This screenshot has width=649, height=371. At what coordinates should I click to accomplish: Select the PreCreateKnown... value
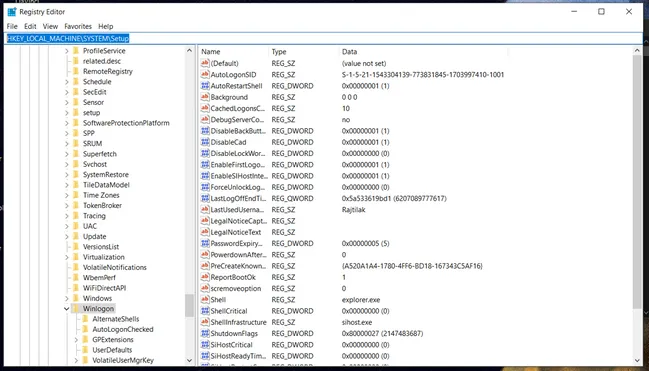238,266
